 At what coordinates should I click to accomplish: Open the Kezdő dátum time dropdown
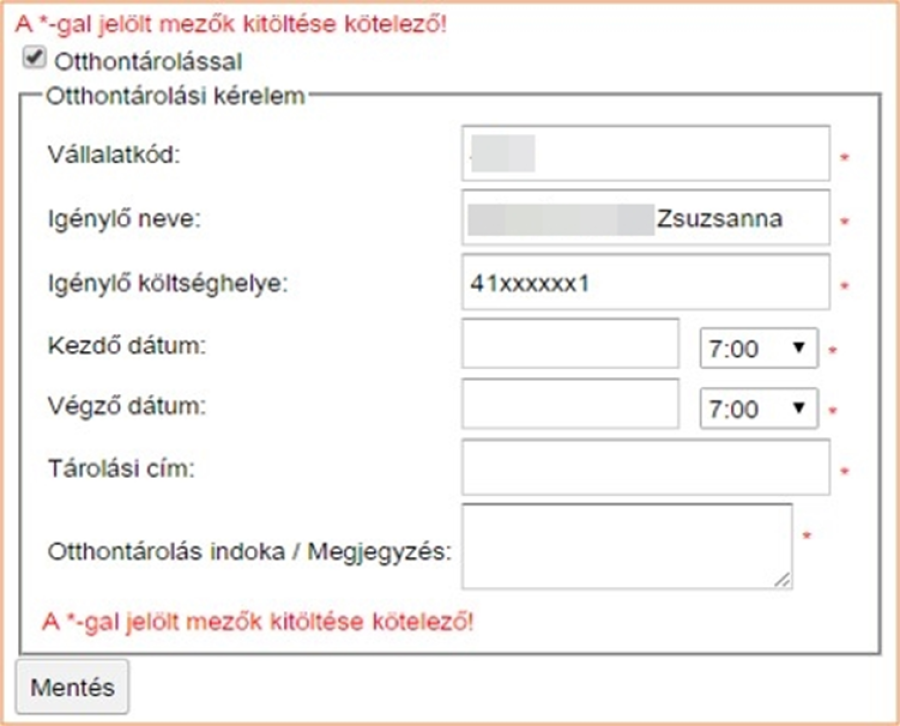point(758,348)
